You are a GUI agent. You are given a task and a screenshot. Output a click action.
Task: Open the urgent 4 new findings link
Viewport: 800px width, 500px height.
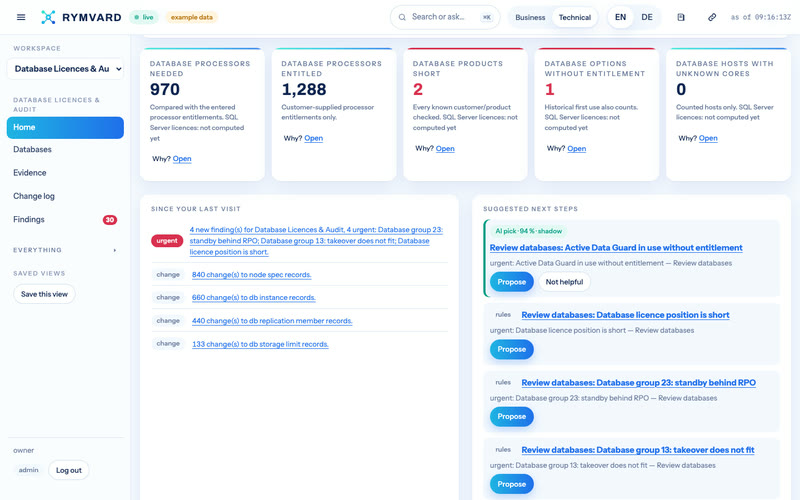[x=316, y=241]
